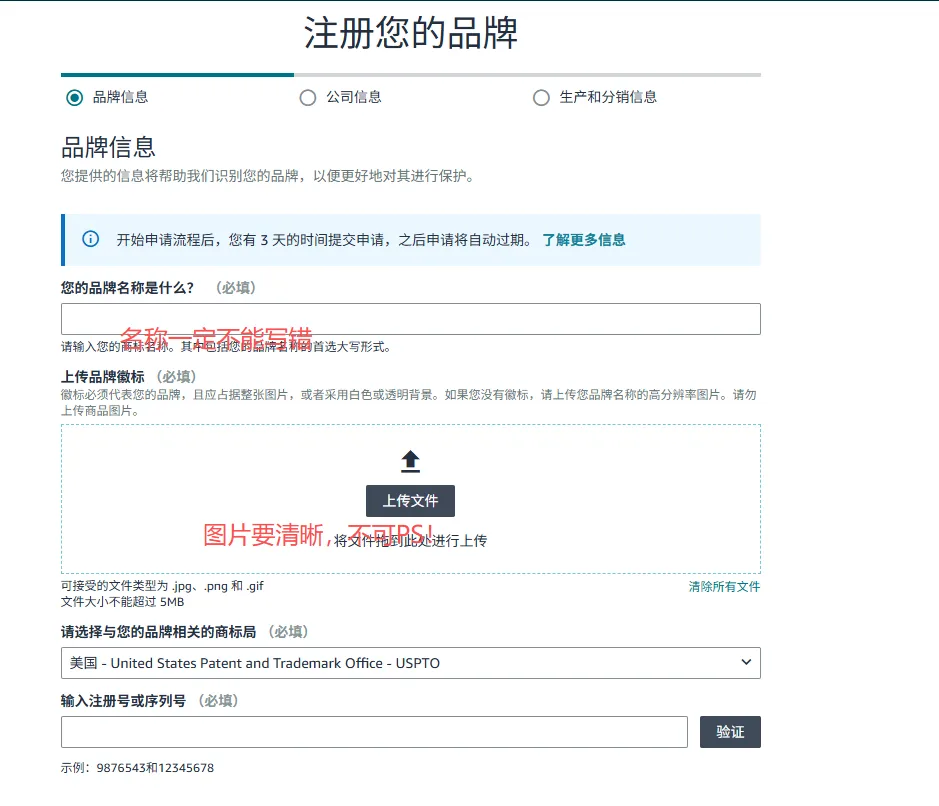Switch to the 公司信息 step label
This screenshot has height=806, width=939.
point(353,97)
